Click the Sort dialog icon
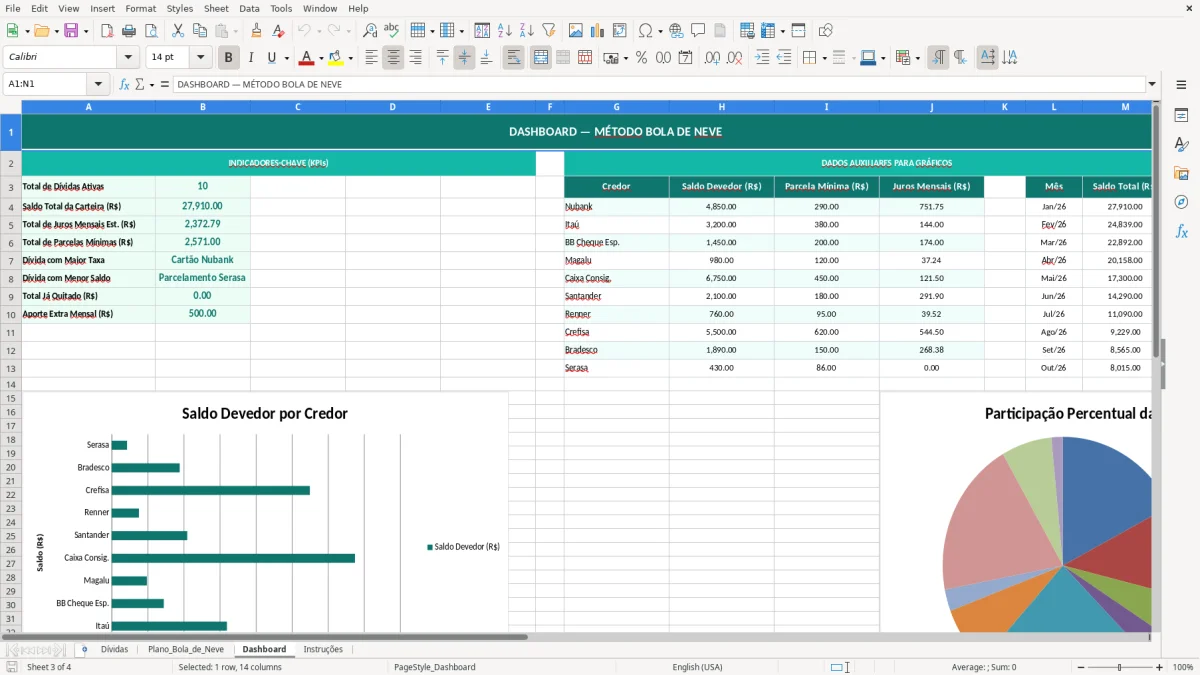Screen dimensions: 1200x675 (x=482, y=31)
